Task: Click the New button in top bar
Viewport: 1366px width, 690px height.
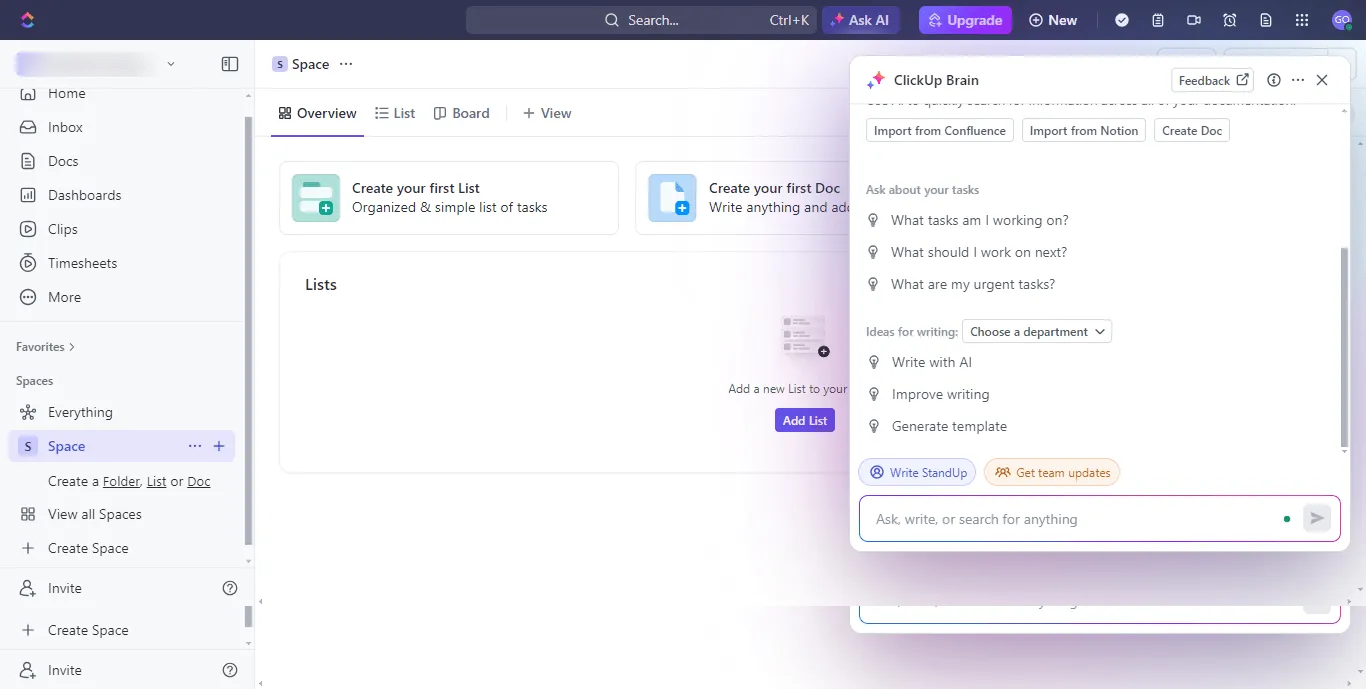Action: 1053,20
